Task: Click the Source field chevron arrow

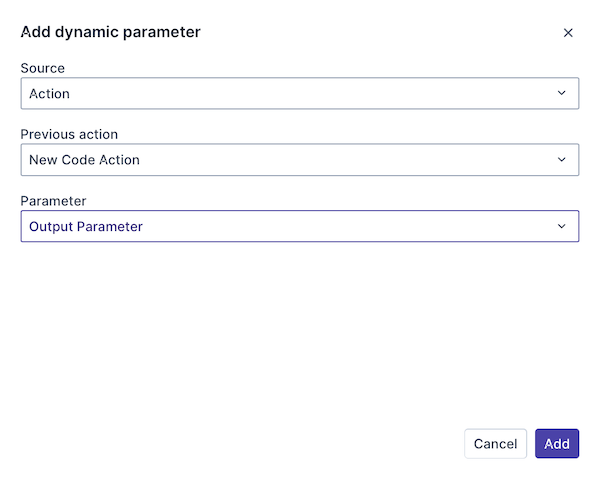Action: pyautogui.click(x=561, y=94)
